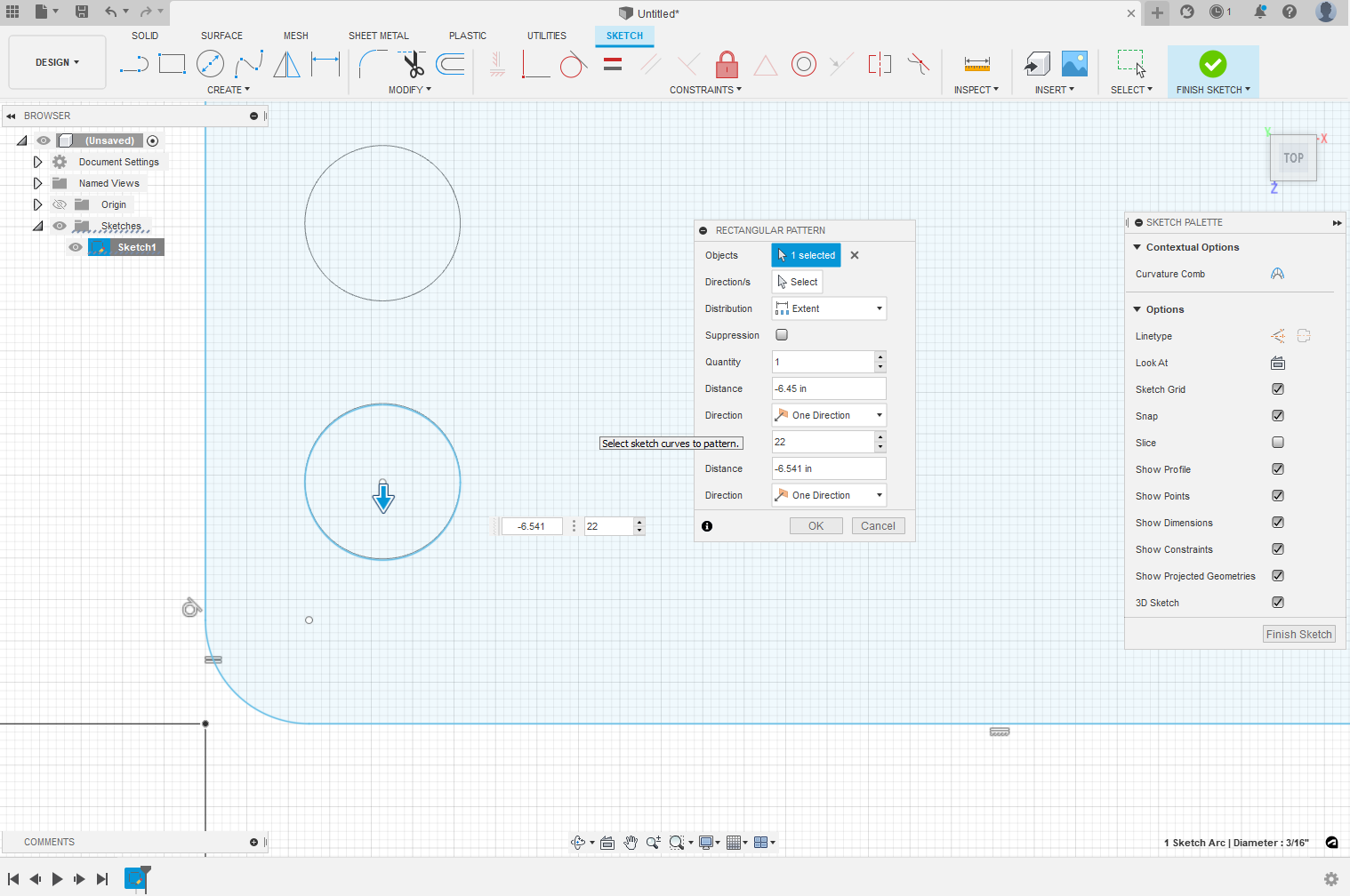
Task: Activate the Lock constraint icon
Action: pyautogui.click(x=727, y=64)
